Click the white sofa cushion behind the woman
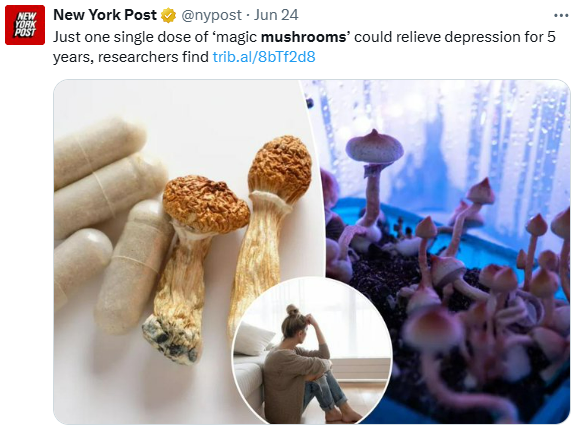 coord(254,337)
